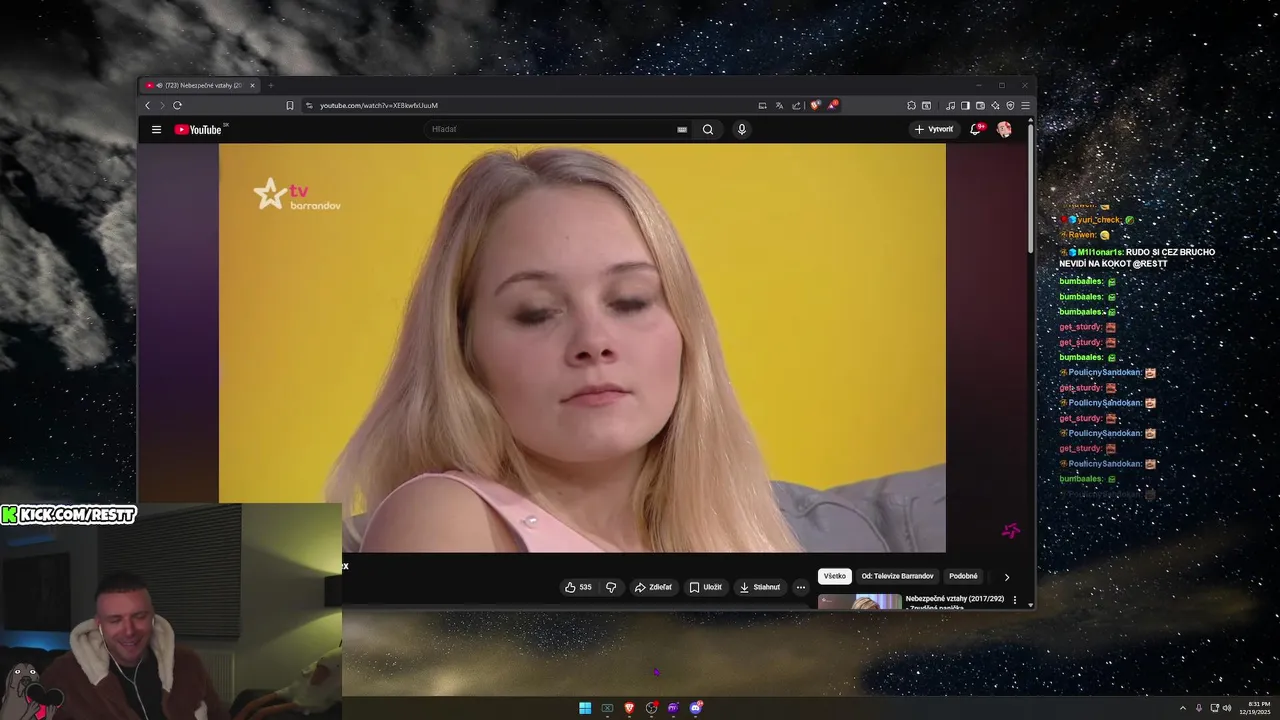Click the Zdieľať share button
The image size is (1280, 720).
coord(653,587)
